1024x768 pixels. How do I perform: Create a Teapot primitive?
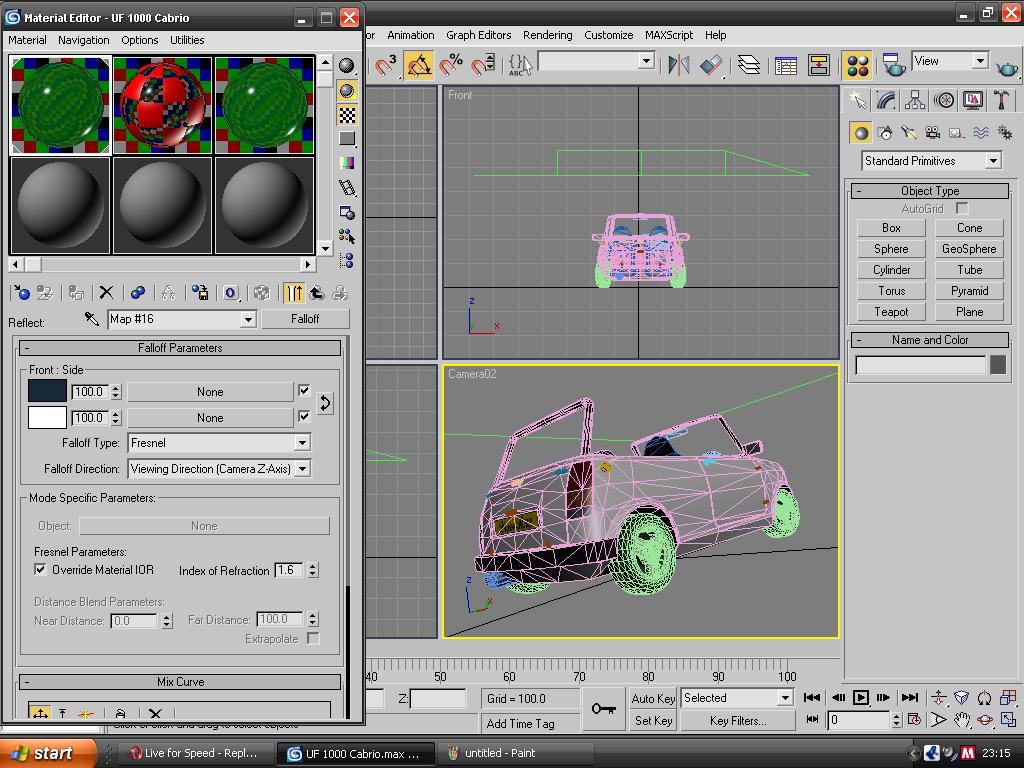tap(891, 312)
